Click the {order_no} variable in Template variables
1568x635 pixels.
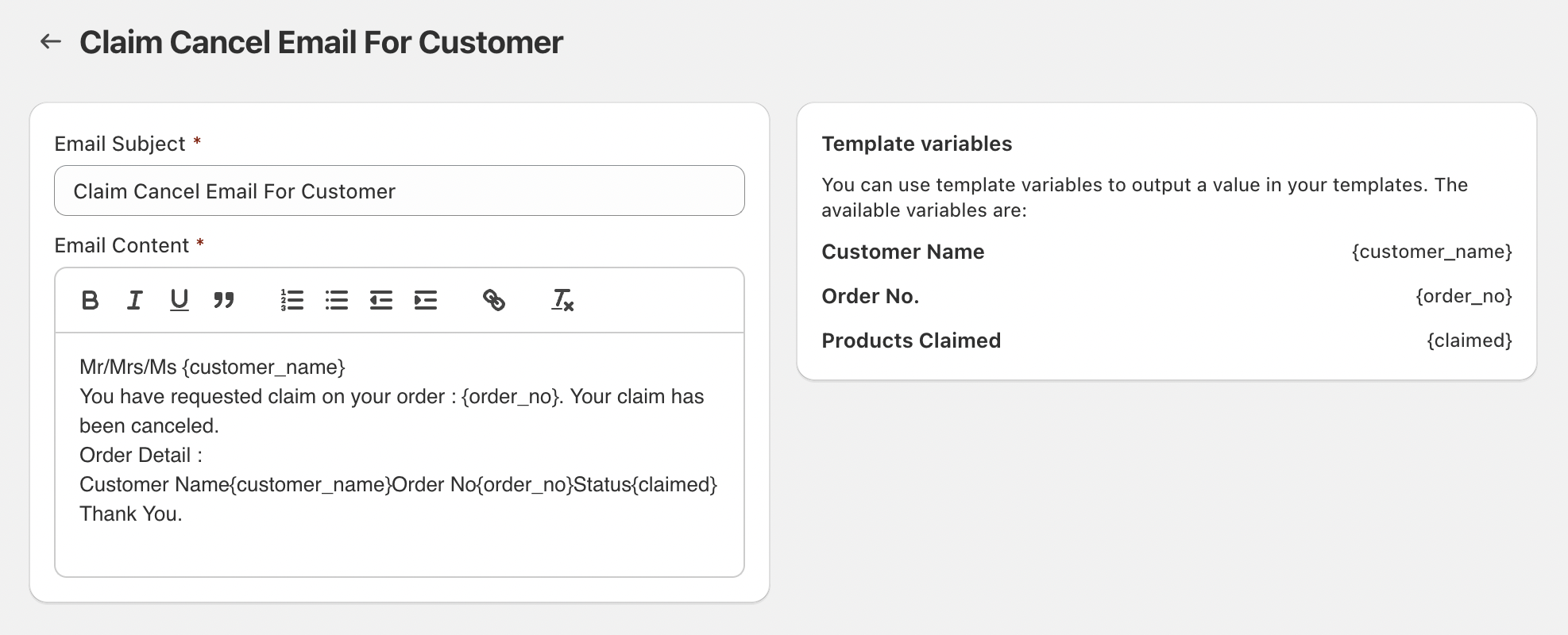[x=1463, y=296]
